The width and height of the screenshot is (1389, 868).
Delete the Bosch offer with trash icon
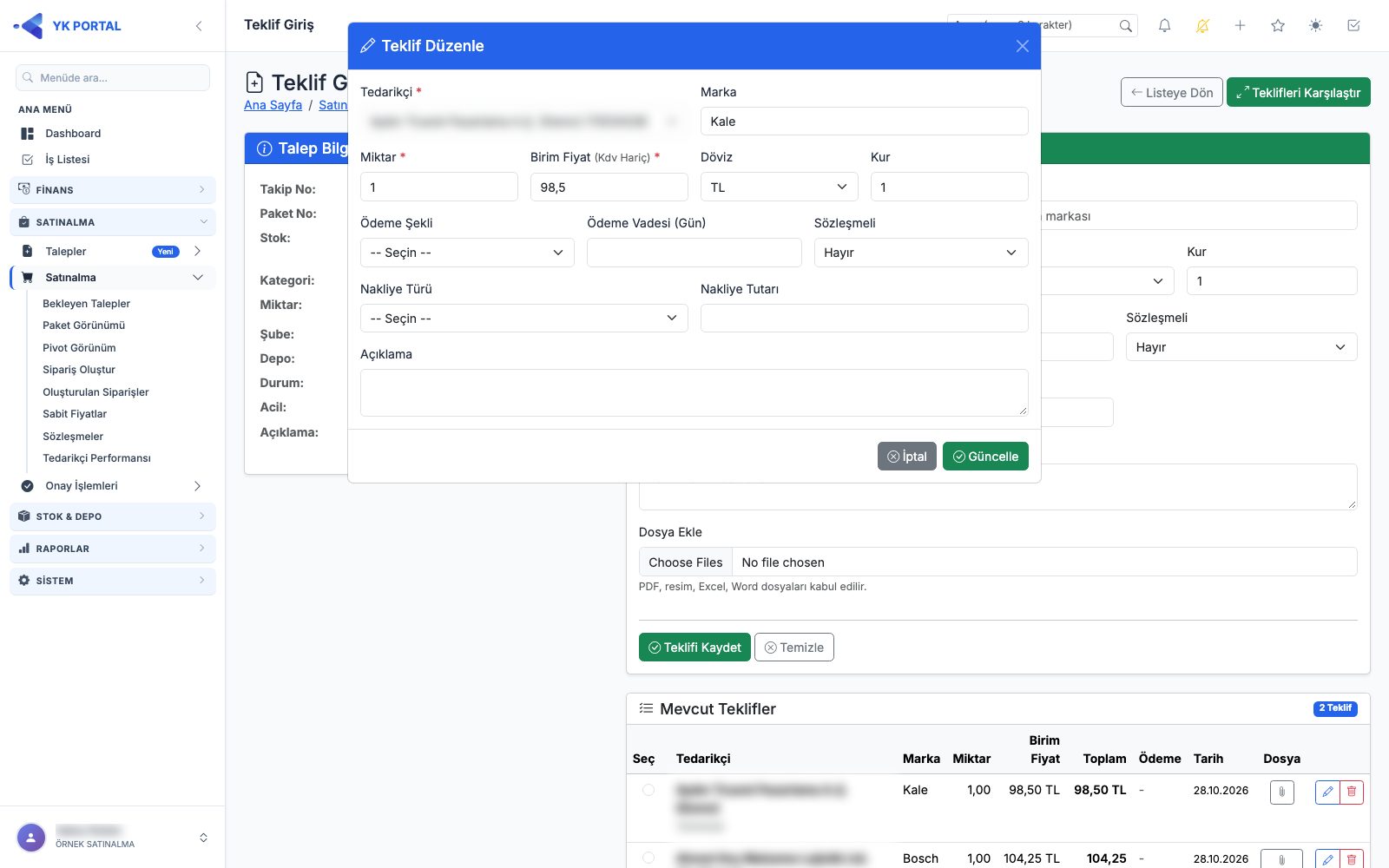click(1352, 859)
